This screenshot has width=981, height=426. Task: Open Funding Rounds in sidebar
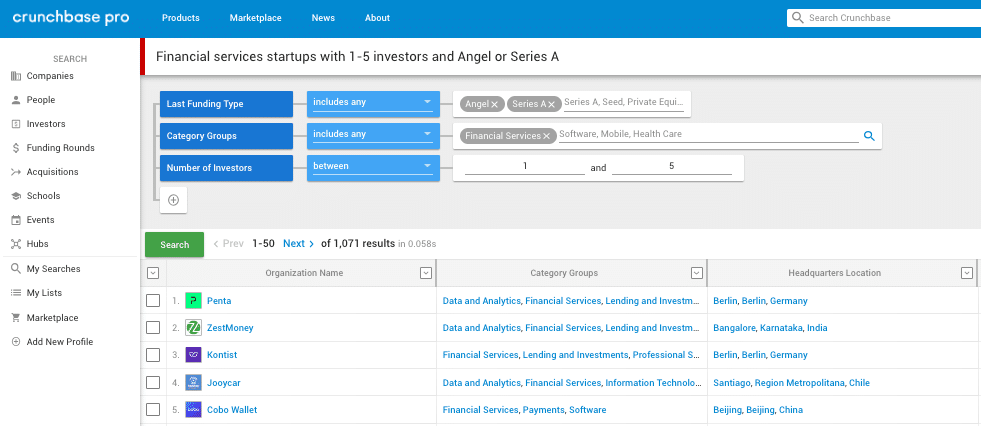(53, 148)
